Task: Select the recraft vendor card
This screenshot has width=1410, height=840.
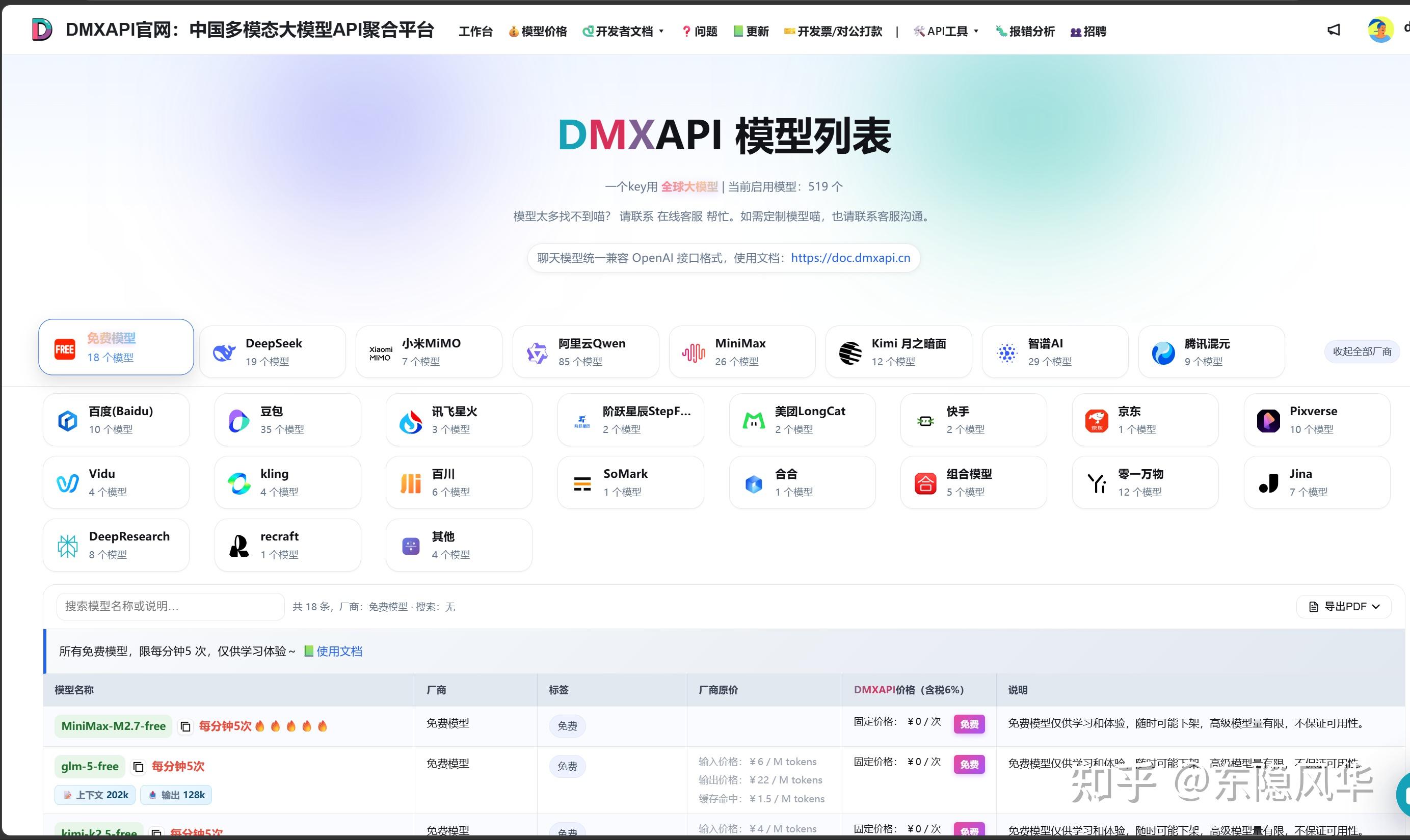Action: [x=288, y=545]
